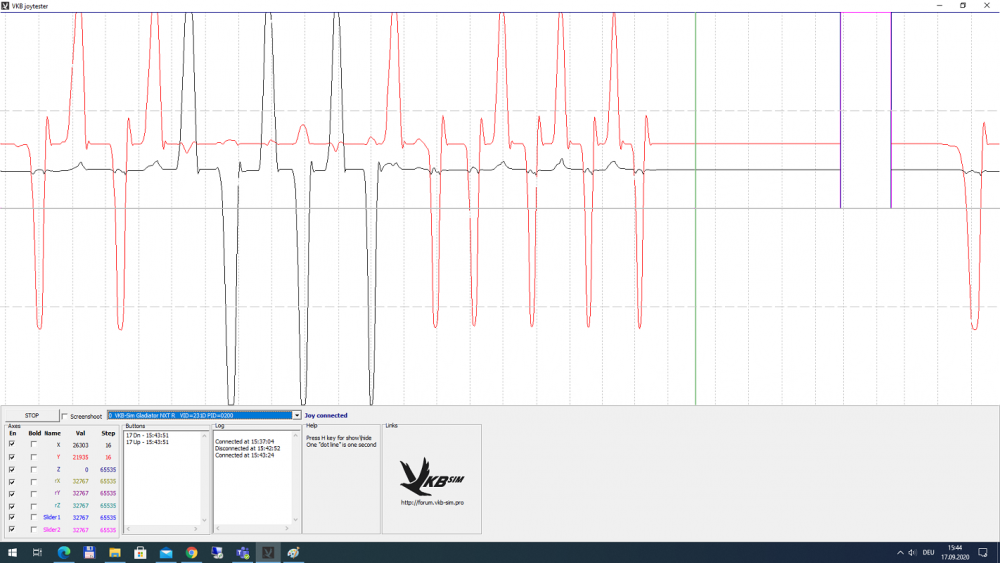Click the X axis value 26303
The width and height of the screenshot is (1000, 563).
point(80,445)
